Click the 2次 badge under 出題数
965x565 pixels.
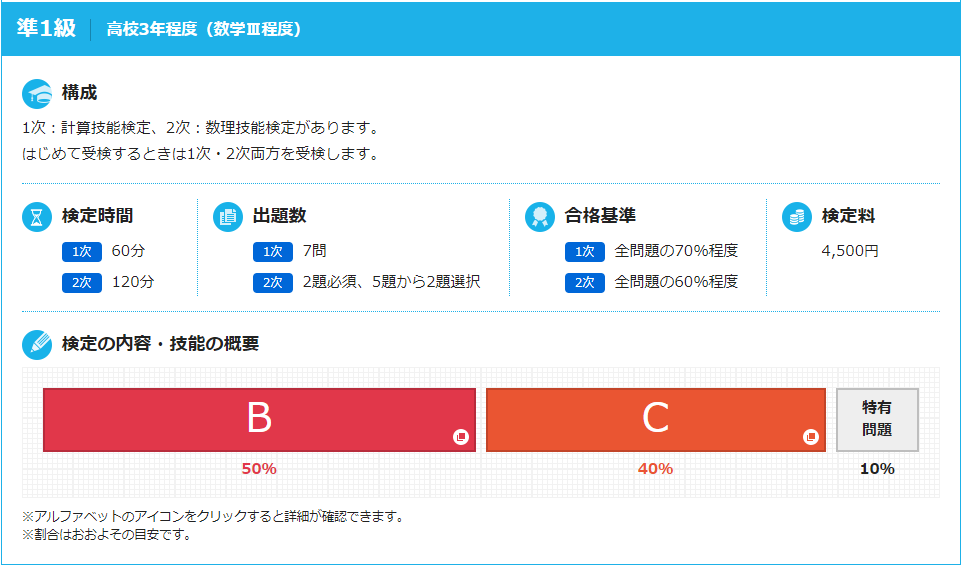[x=272, y=283]
